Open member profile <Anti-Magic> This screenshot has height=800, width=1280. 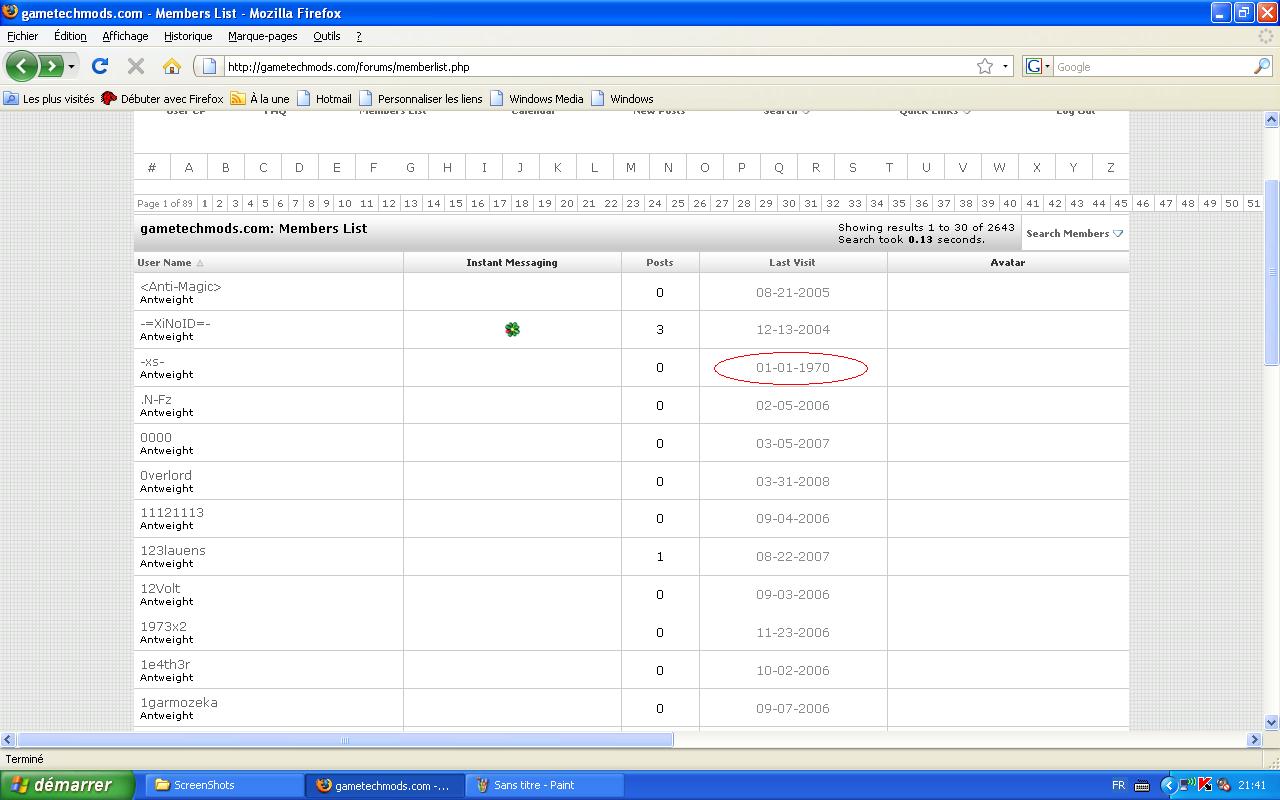[x=181, y=287]
